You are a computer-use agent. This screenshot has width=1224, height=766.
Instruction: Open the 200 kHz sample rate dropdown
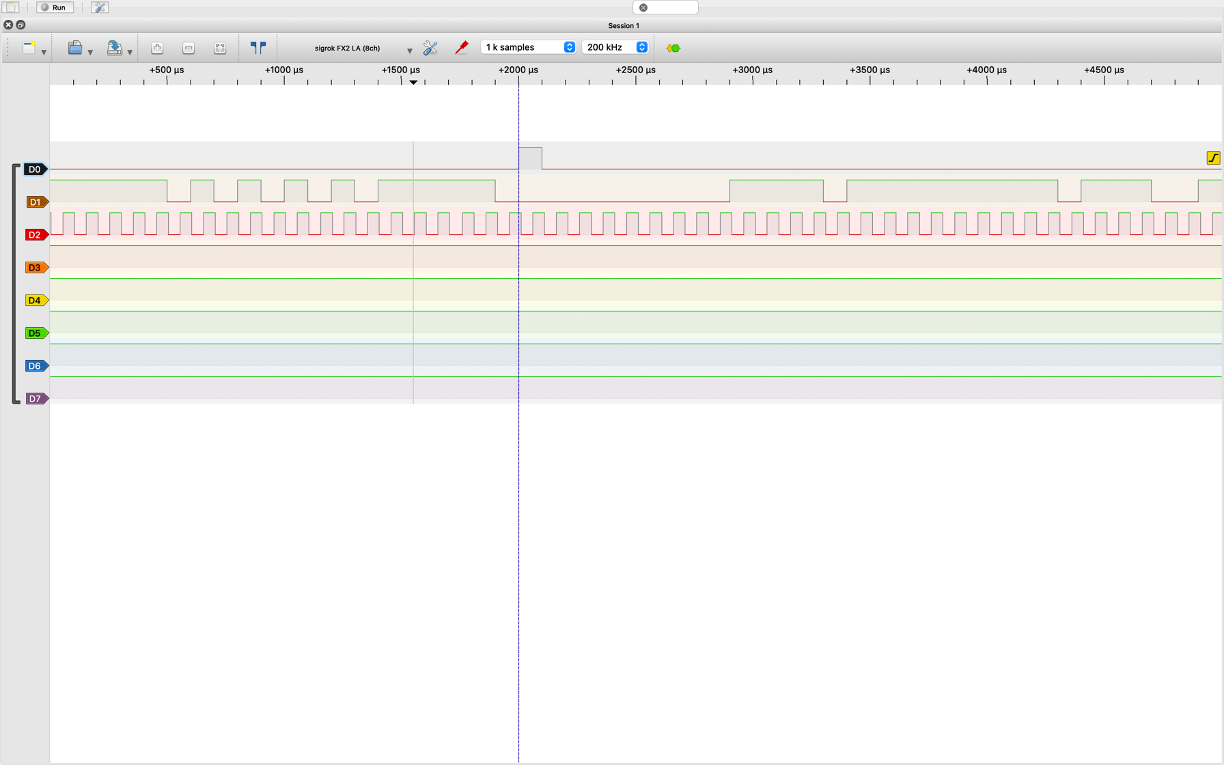click(615, 47)
